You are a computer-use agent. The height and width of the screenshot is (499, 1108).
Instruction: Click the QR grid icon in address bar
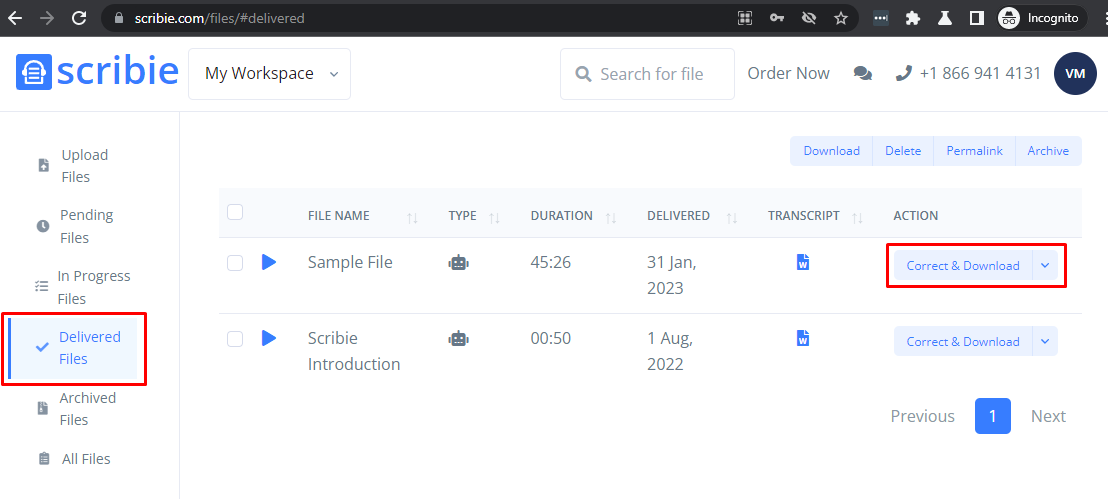pos(745,18)
